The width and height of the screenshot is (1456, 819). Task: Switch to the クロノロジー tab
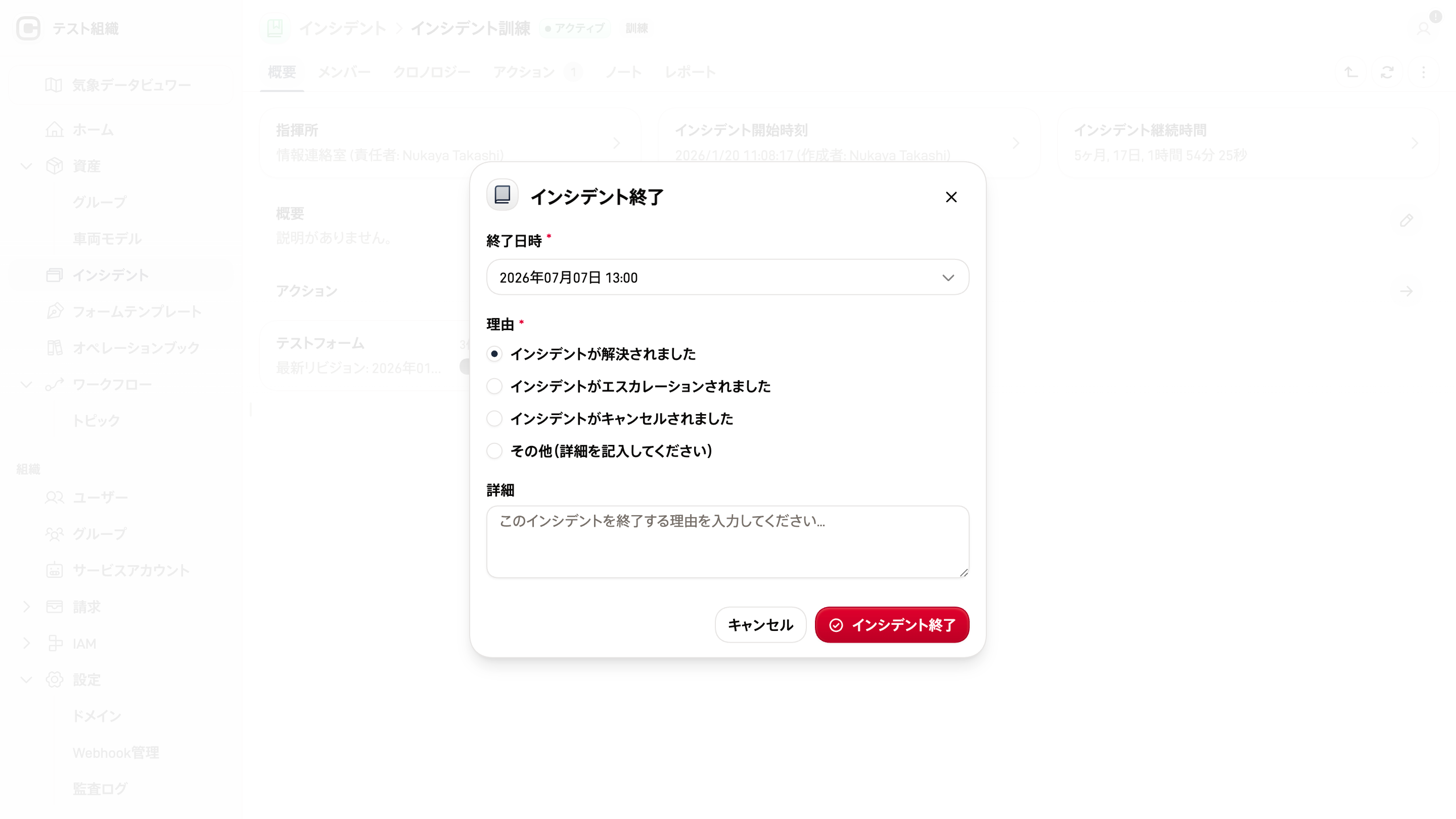(x=432, y=72)
